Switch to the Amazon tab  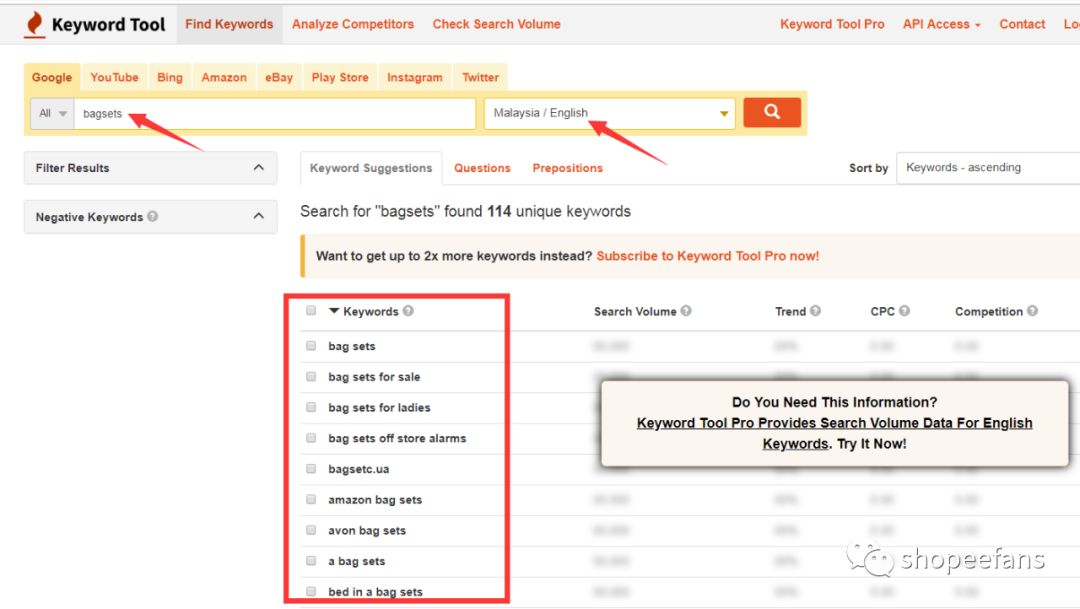[224, 77]
